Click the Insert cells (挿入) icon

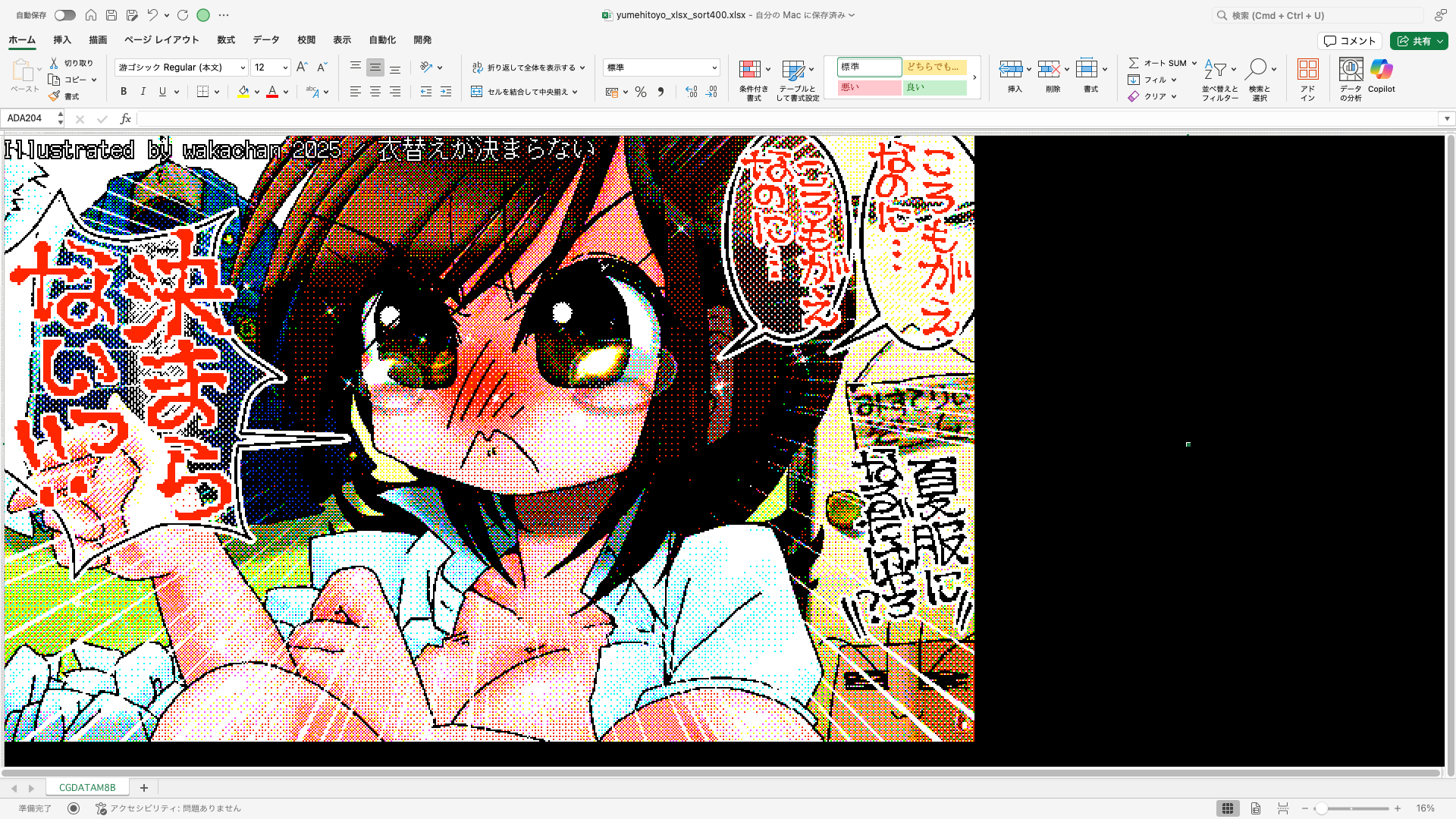(x=1011, y=70)
